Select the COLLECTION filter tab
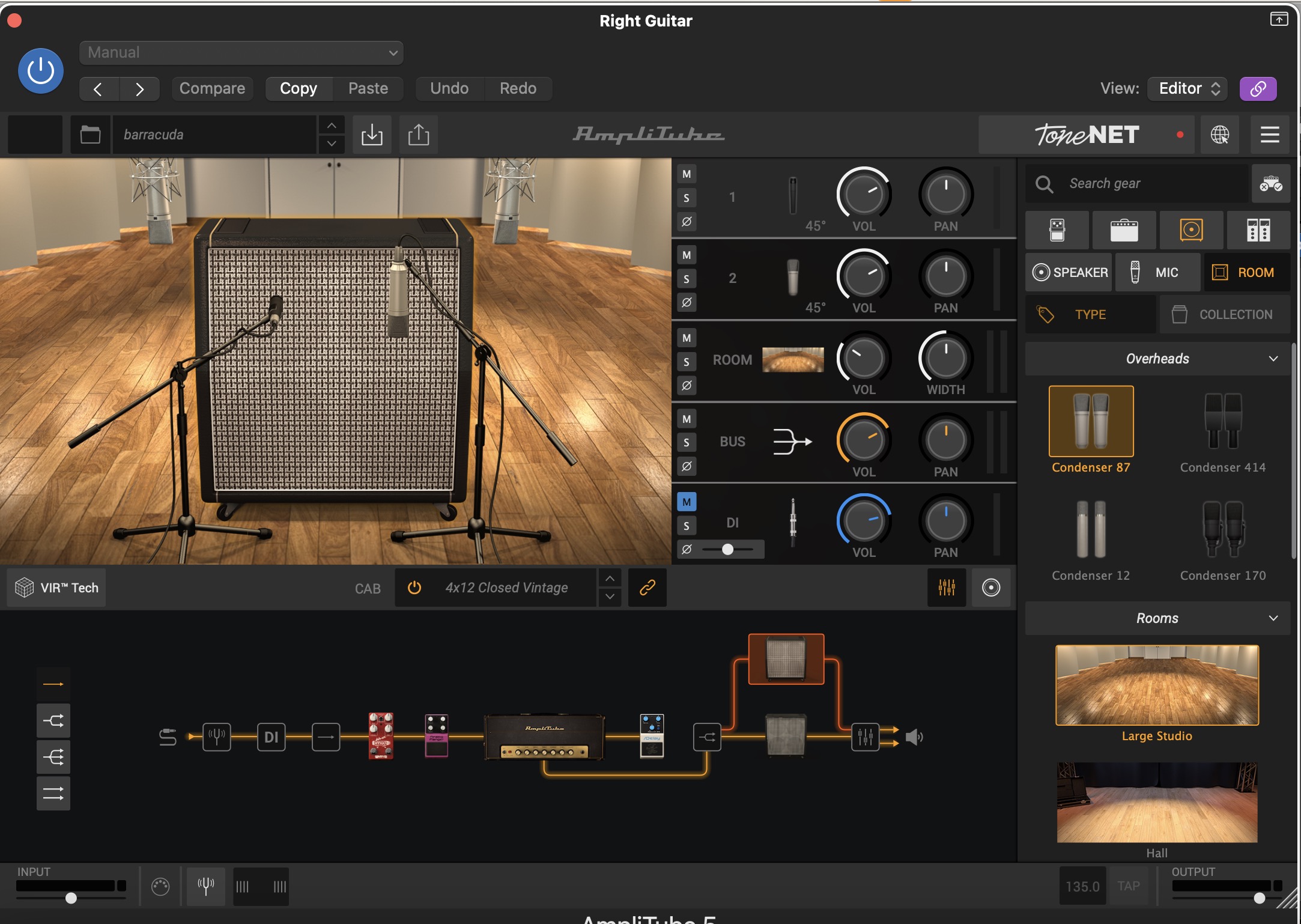 [x=1225, y=315]
